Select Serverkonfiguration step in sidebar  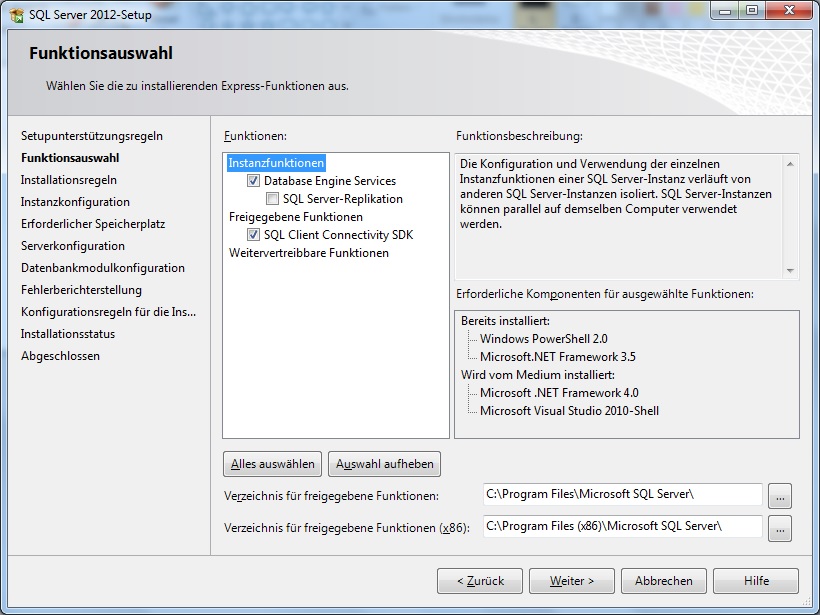coord(73,246)
